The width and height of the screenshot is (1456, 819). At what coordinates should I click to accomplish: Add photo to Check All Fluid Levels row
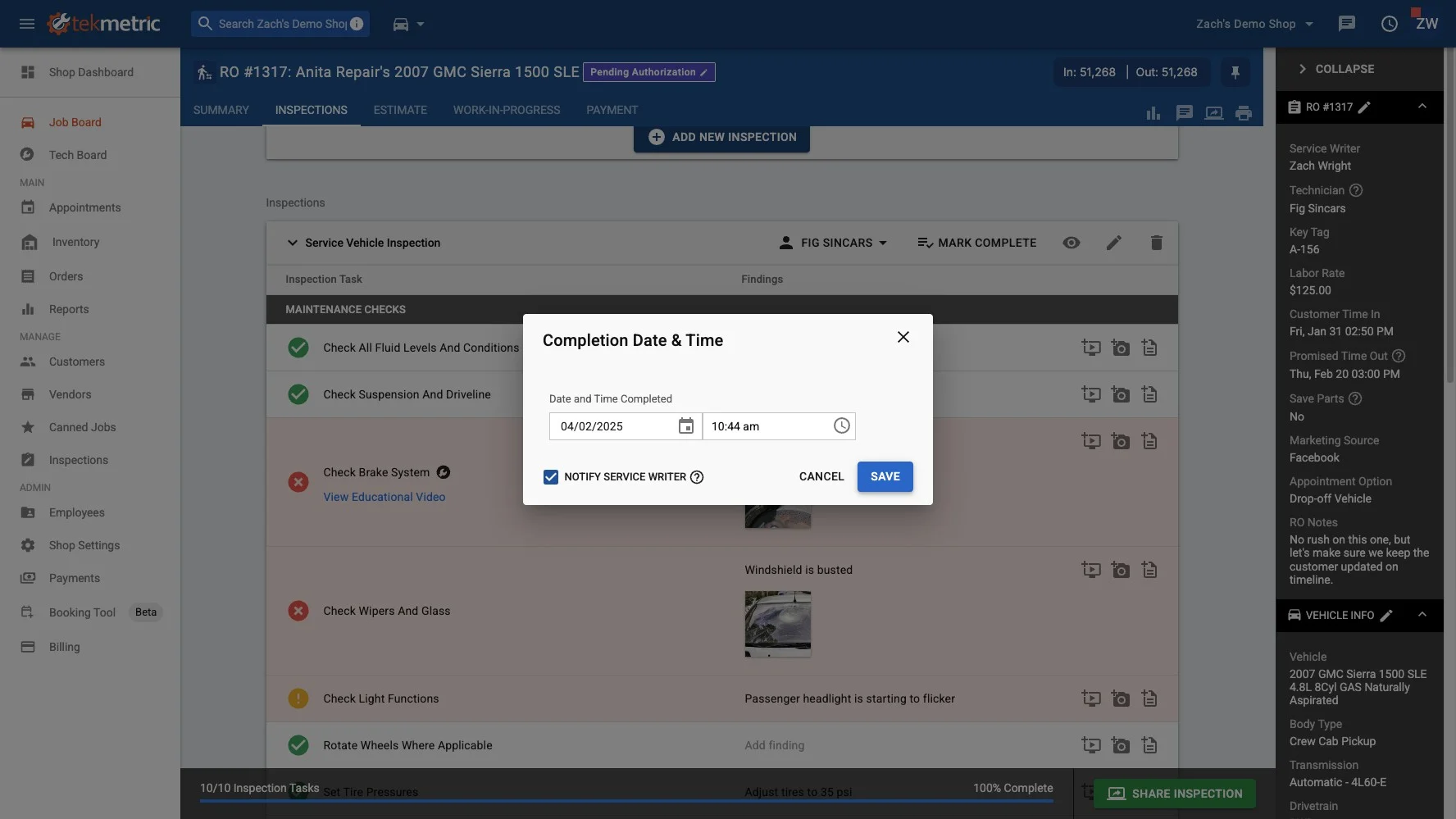coord(1120,348)
